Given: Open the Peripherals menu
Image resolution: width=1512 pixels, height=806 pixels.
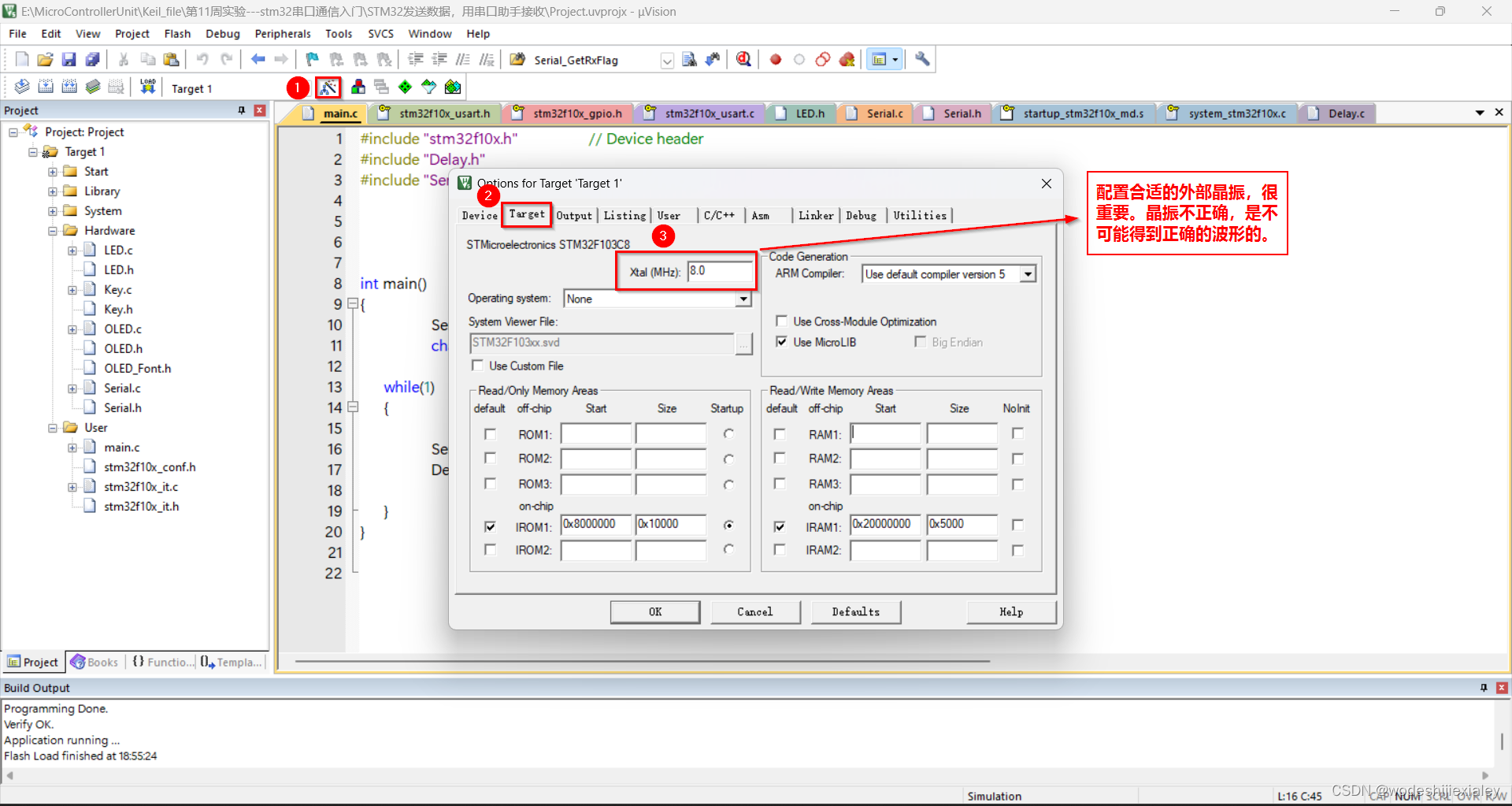Looking at the screenshot, I should pos(283,33).
